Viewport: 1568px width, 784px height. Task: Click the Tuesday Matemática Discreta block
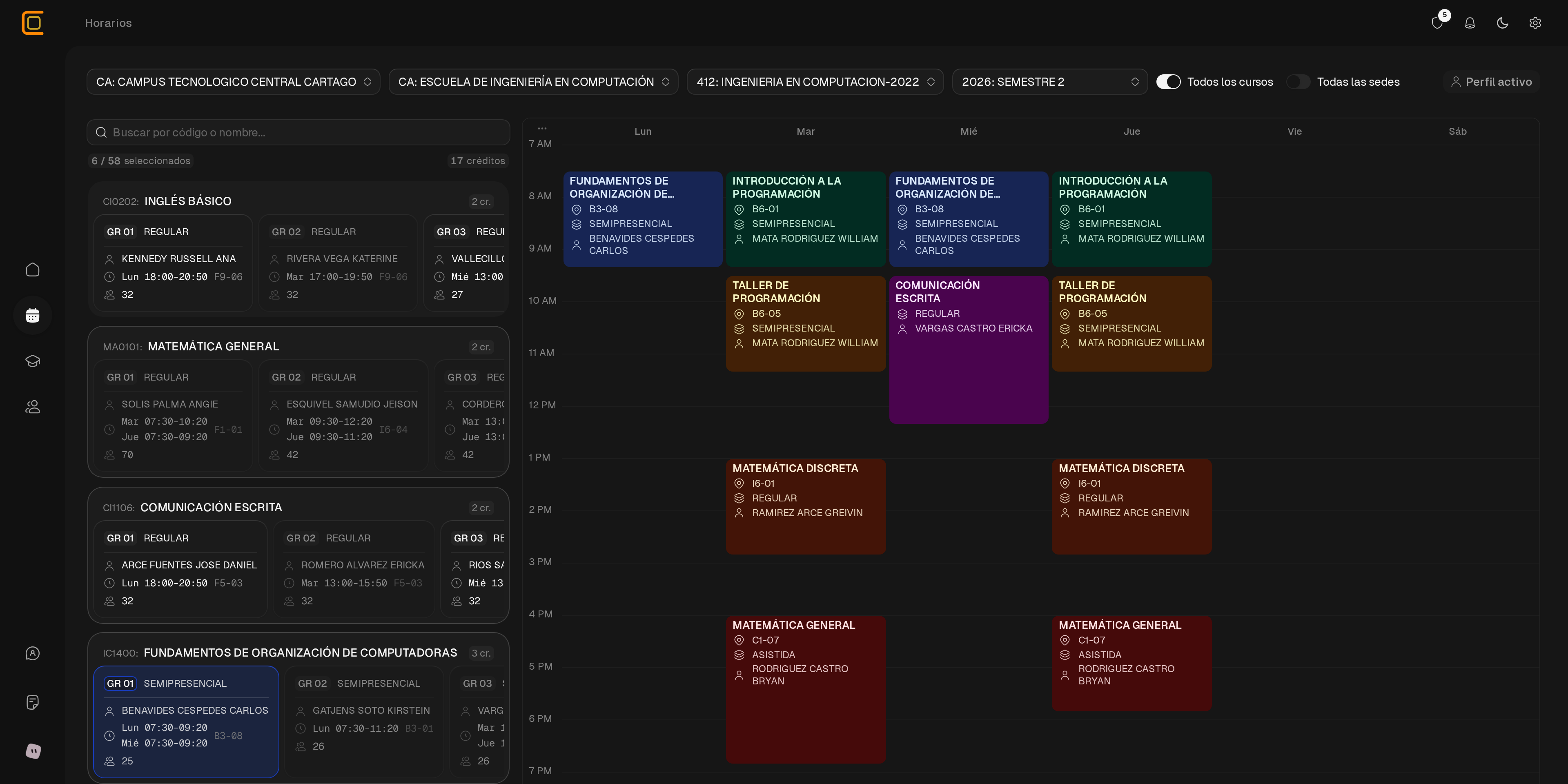point(805,506)
